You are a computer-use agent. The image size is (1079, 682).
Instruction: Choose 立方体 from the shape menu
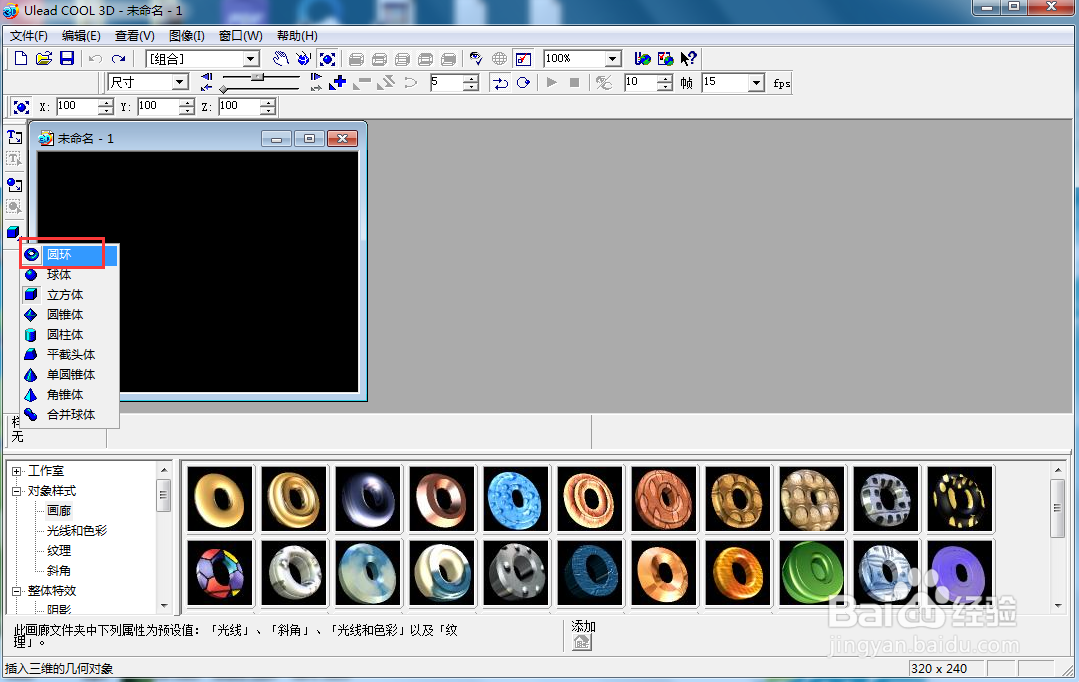[x=70, y=295]
